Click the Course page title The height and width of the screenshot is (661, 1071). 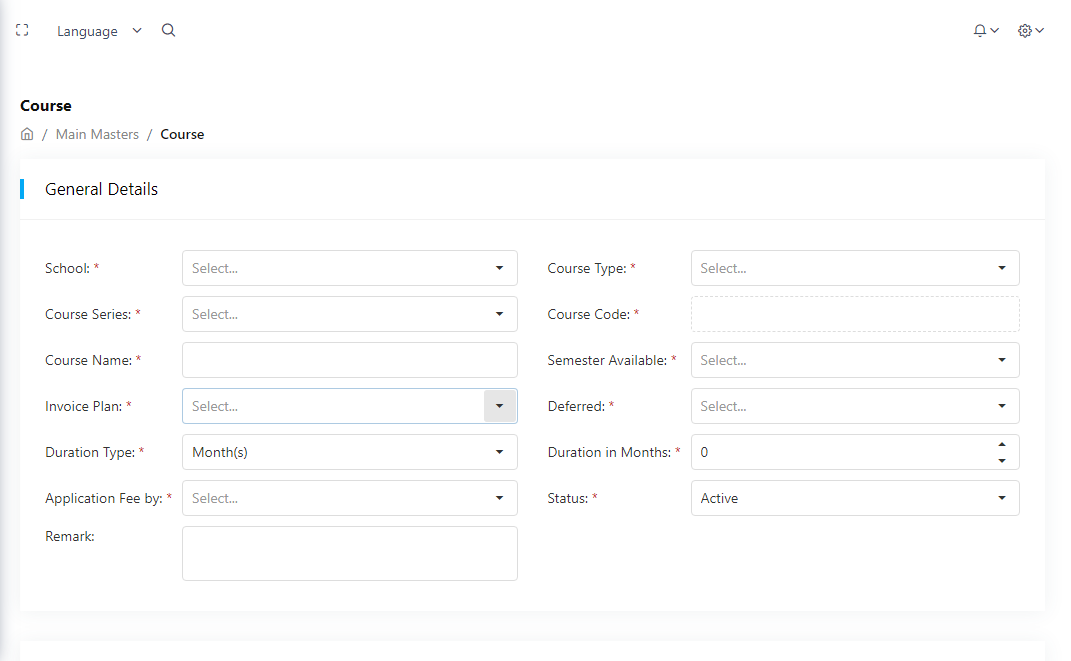coord(46,106)
